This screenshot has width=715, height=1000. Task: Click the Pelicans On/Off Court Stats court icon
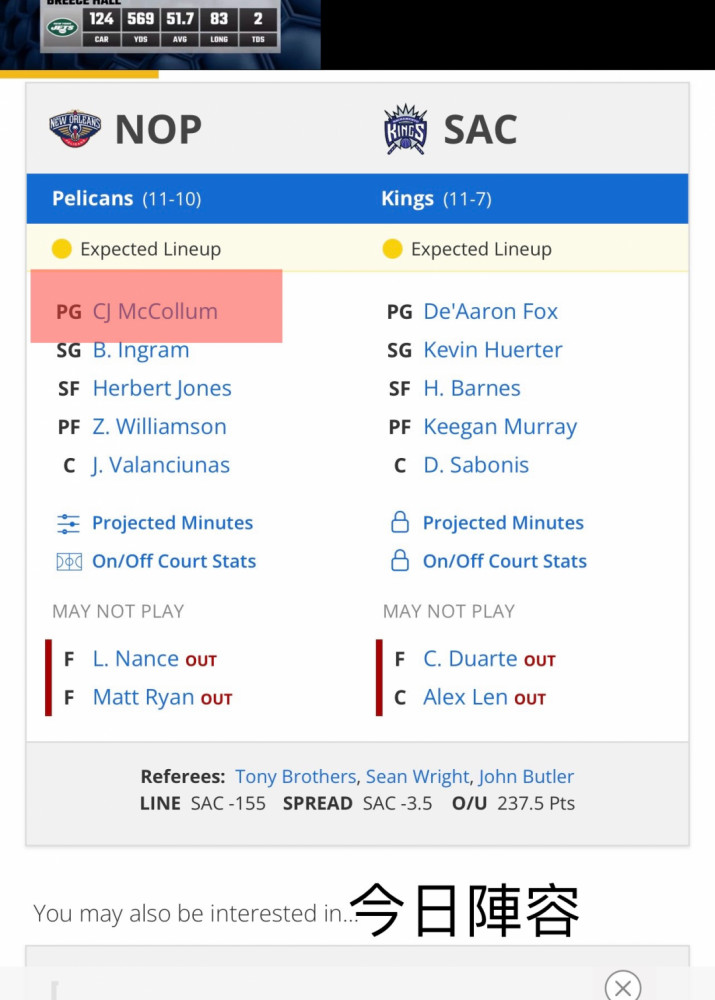tap(69, 562)
